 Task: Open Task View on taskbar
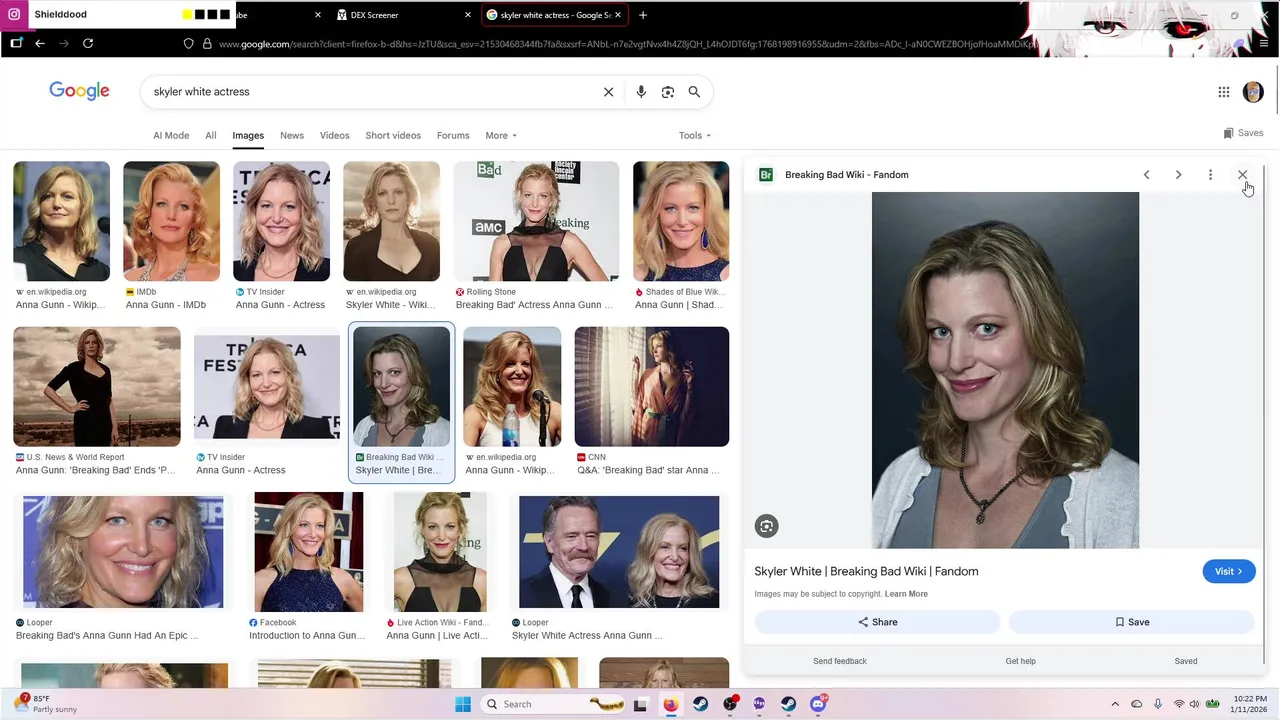point(641,704)
